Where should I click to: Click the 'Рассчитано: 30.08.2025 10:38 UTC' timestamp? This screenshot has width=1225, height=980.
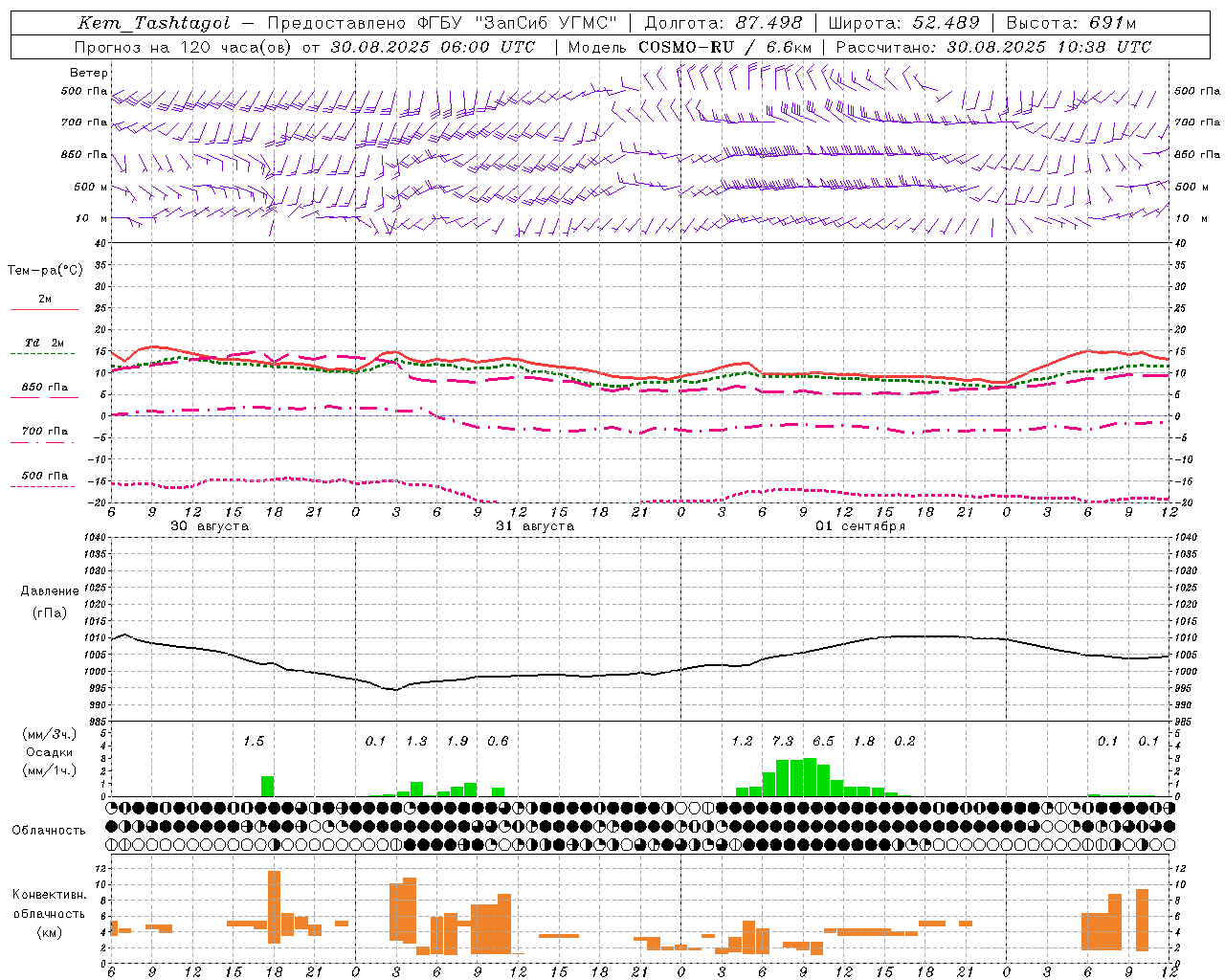993,47
